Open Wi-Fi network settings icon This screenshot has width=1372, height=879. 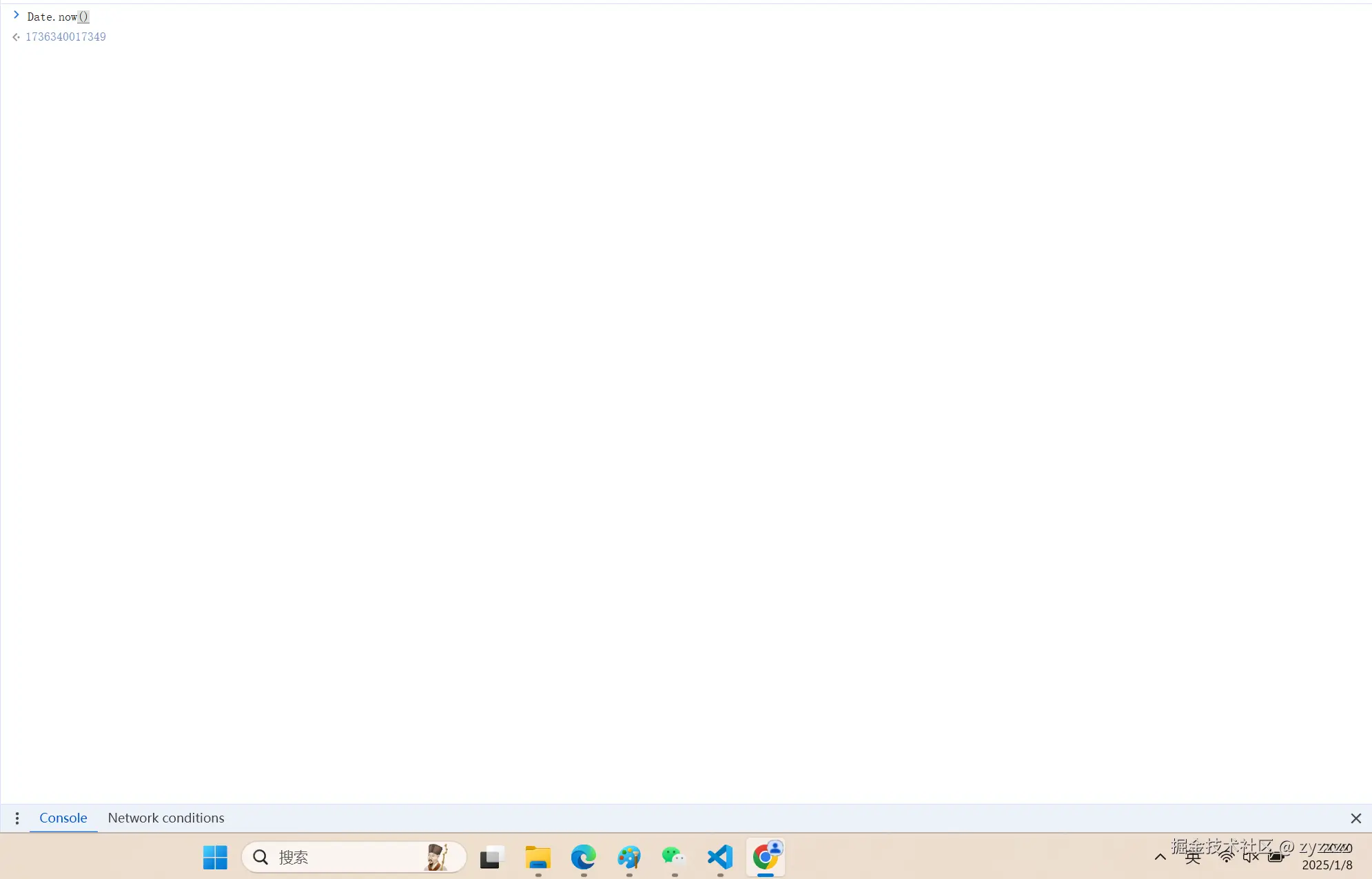[x=1226, y=858]
